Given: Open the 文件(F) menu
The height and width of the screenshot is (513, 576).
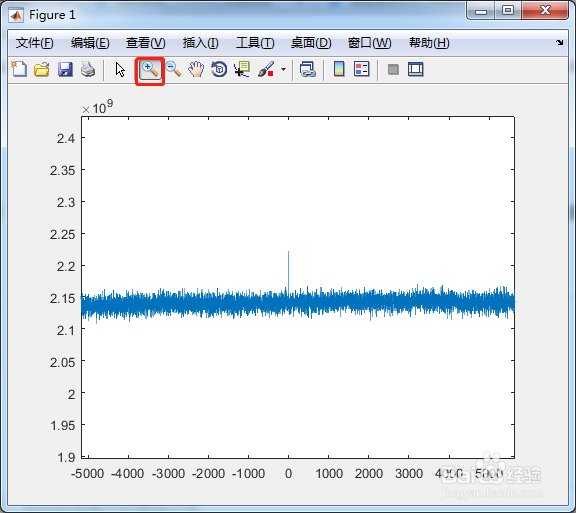Looking at the screenshot, I should coord(35,43).
